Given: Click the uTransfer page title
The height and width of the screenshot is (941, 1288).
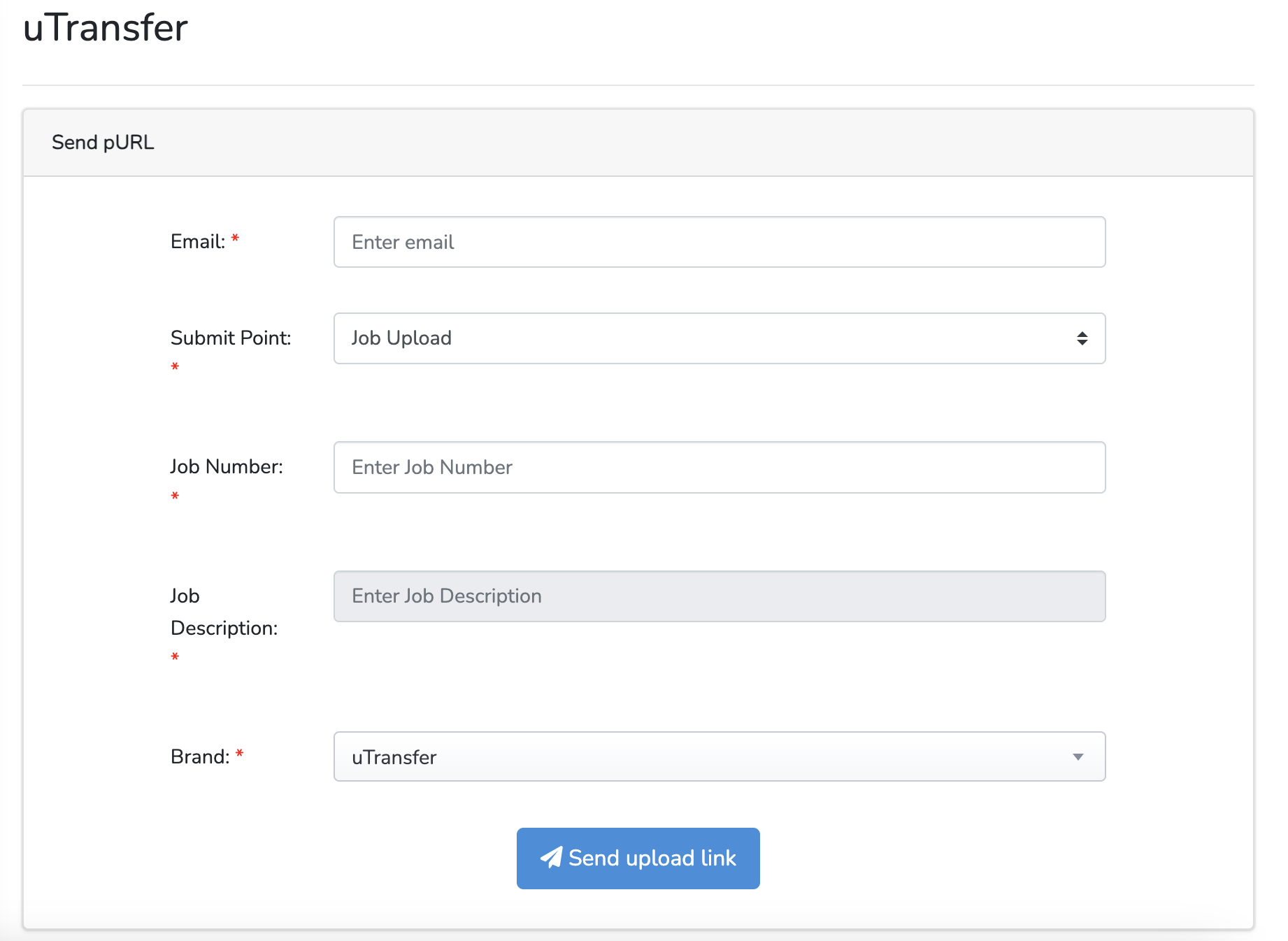Looking at the screenshot, I should (x=106, y=28).
